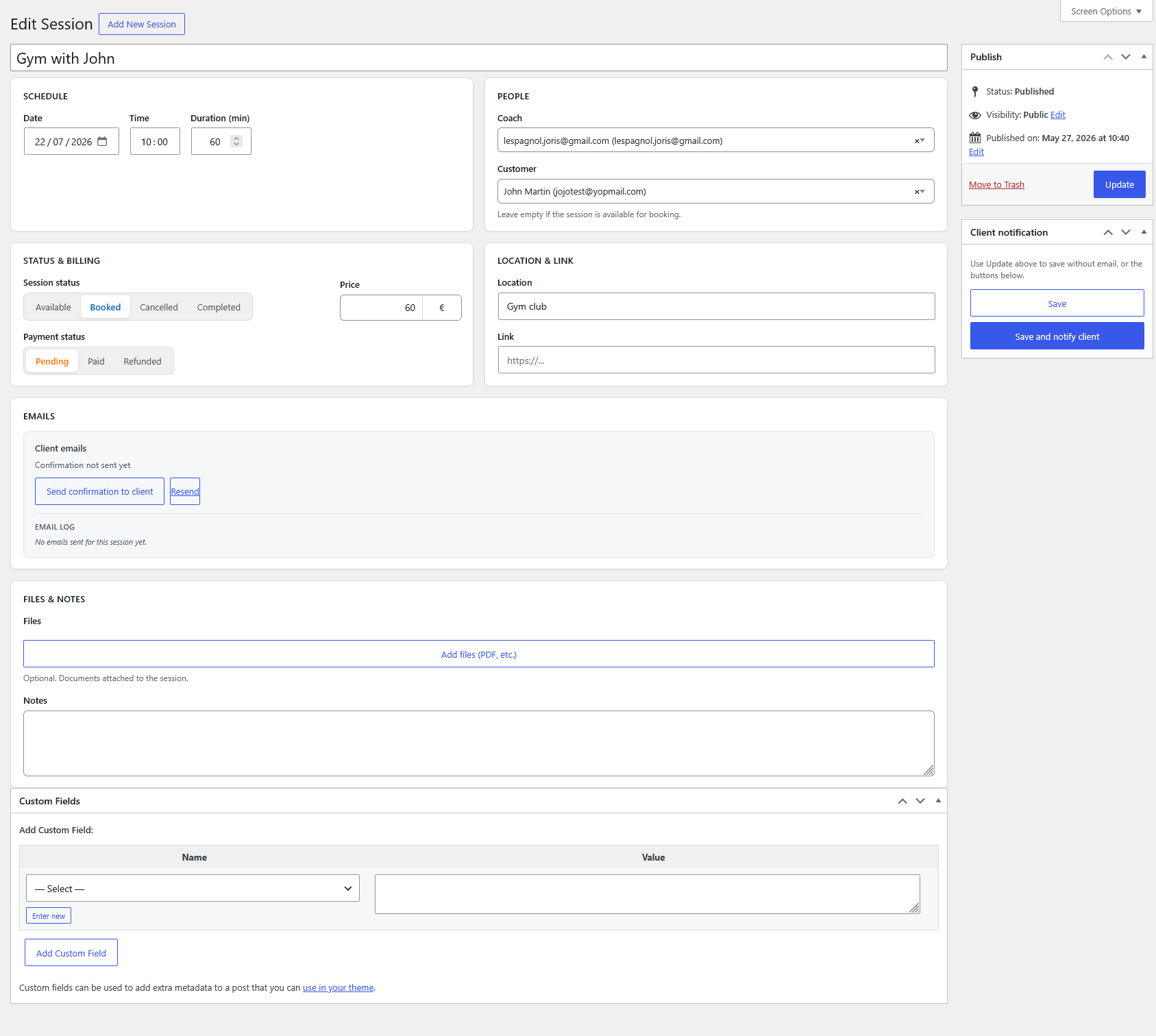Click the 'No emails sent for this session yet.' text

(x=90, y=542)
